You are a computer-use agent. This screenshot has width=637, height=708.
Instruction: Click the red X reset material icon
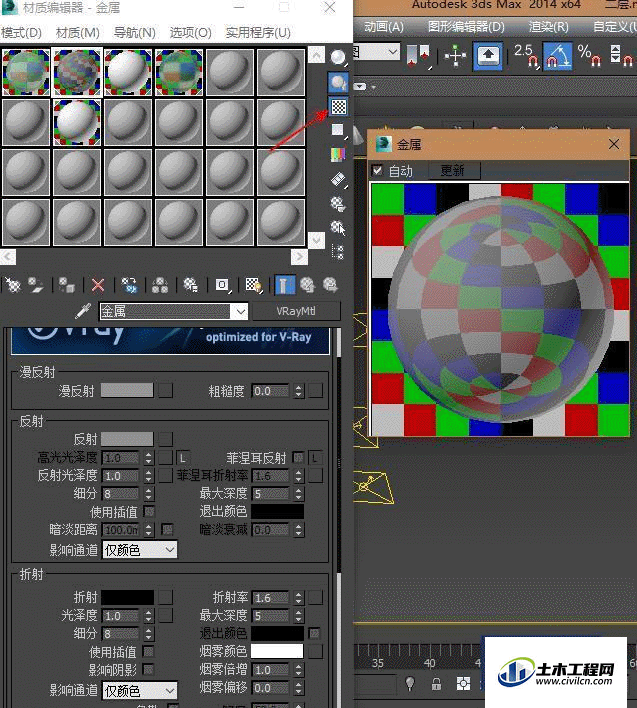98,285
